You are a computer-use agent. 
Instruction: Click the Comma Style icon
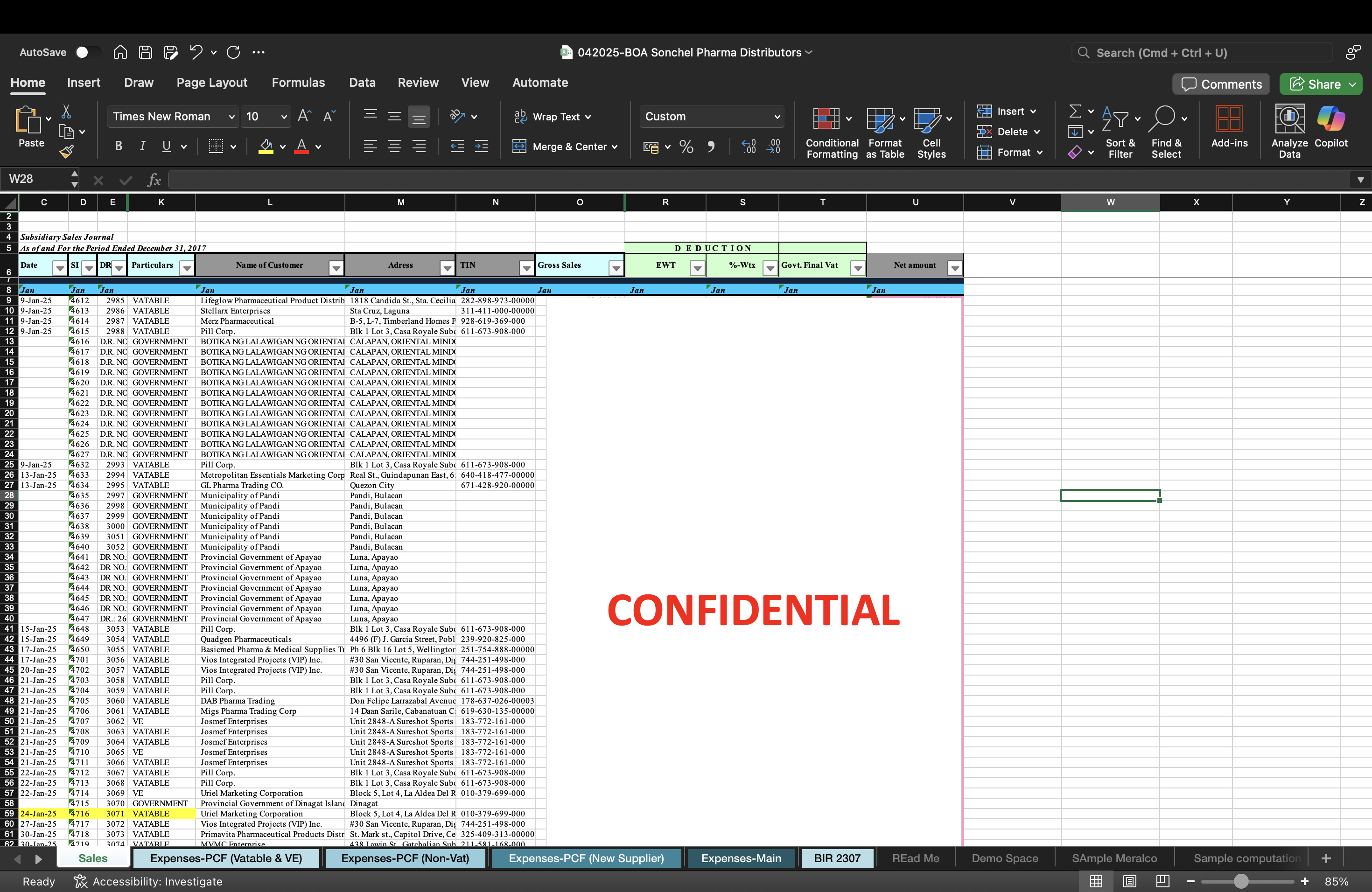tap(711, 146)
